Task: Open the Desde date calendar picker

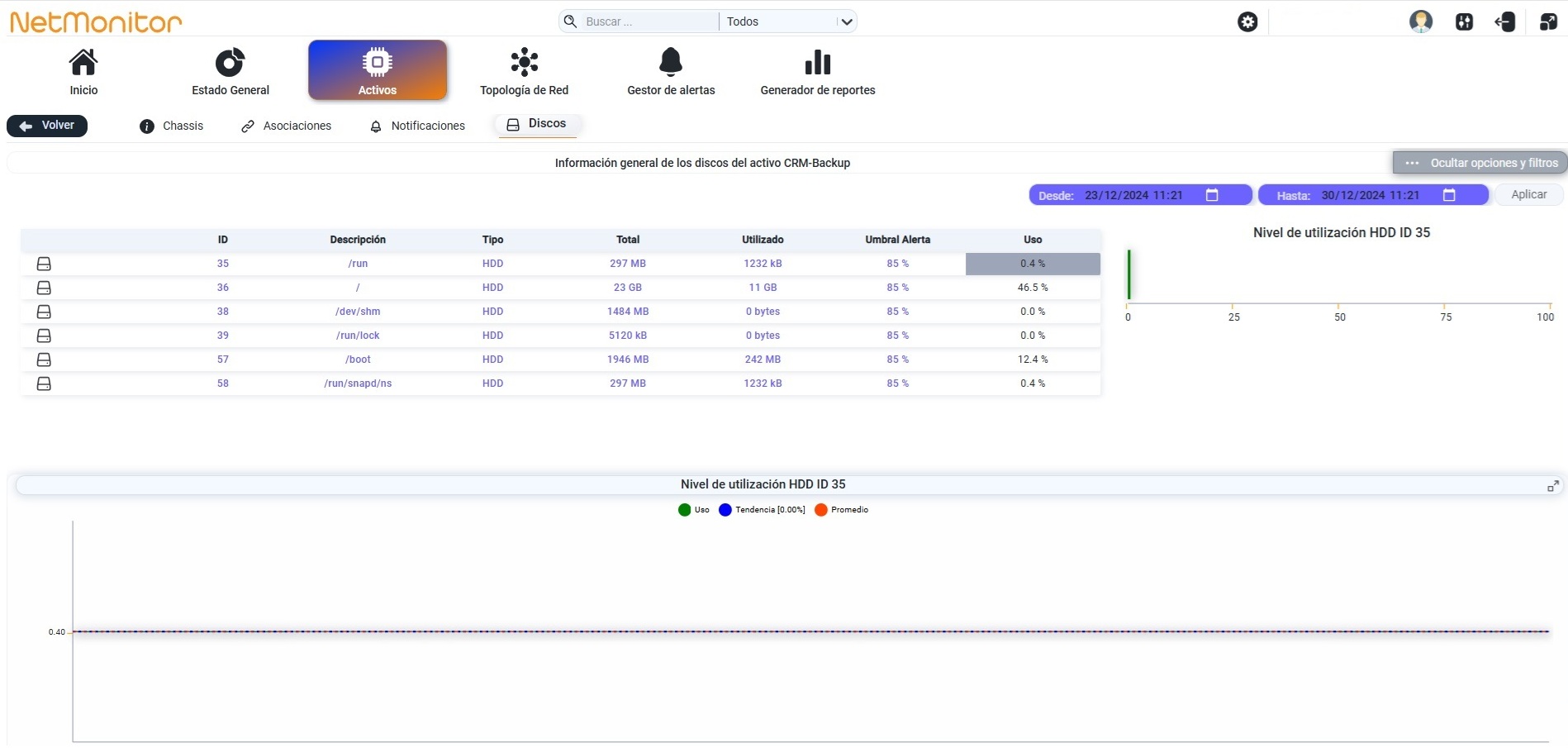Action: pyautogui.click(x=1212, y=195)
